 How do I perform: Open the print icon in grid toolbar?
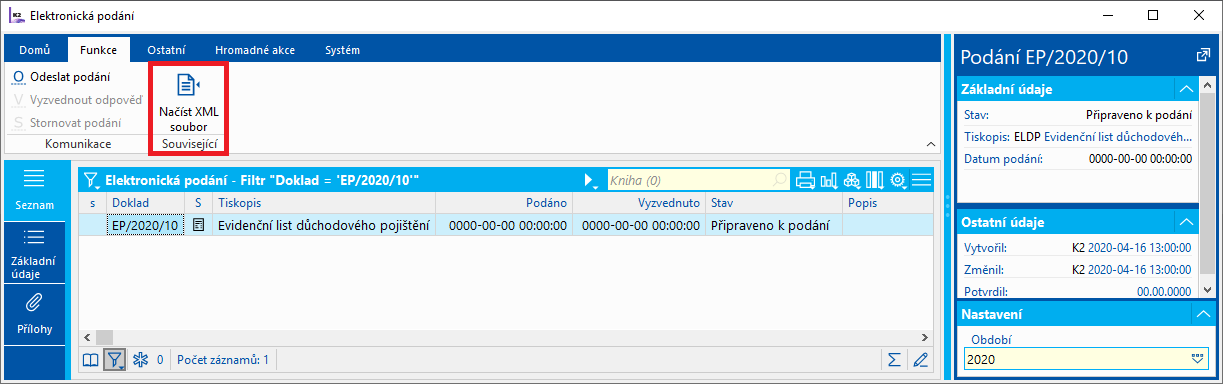806,180
